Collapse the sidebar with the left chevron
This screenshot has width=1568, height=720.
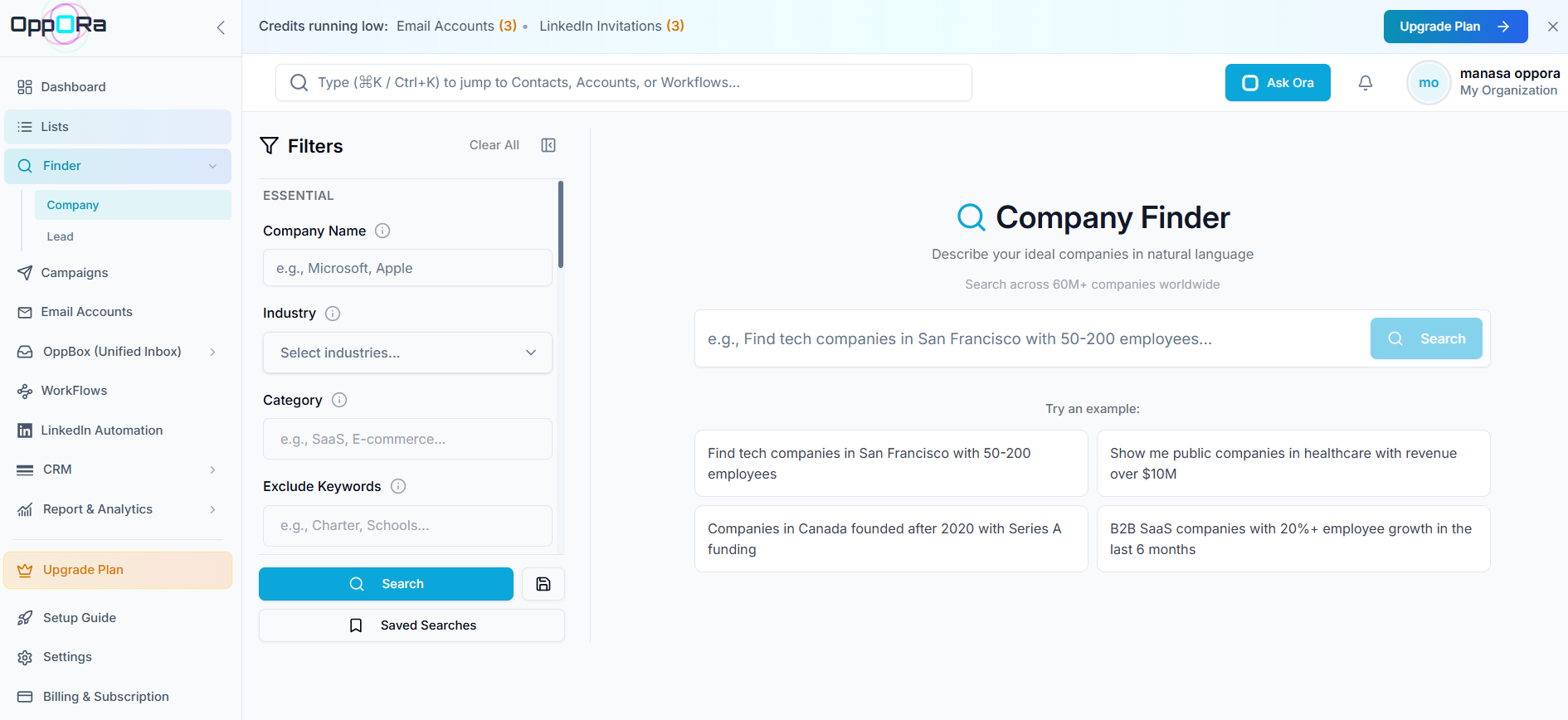(x=221, y=27)
